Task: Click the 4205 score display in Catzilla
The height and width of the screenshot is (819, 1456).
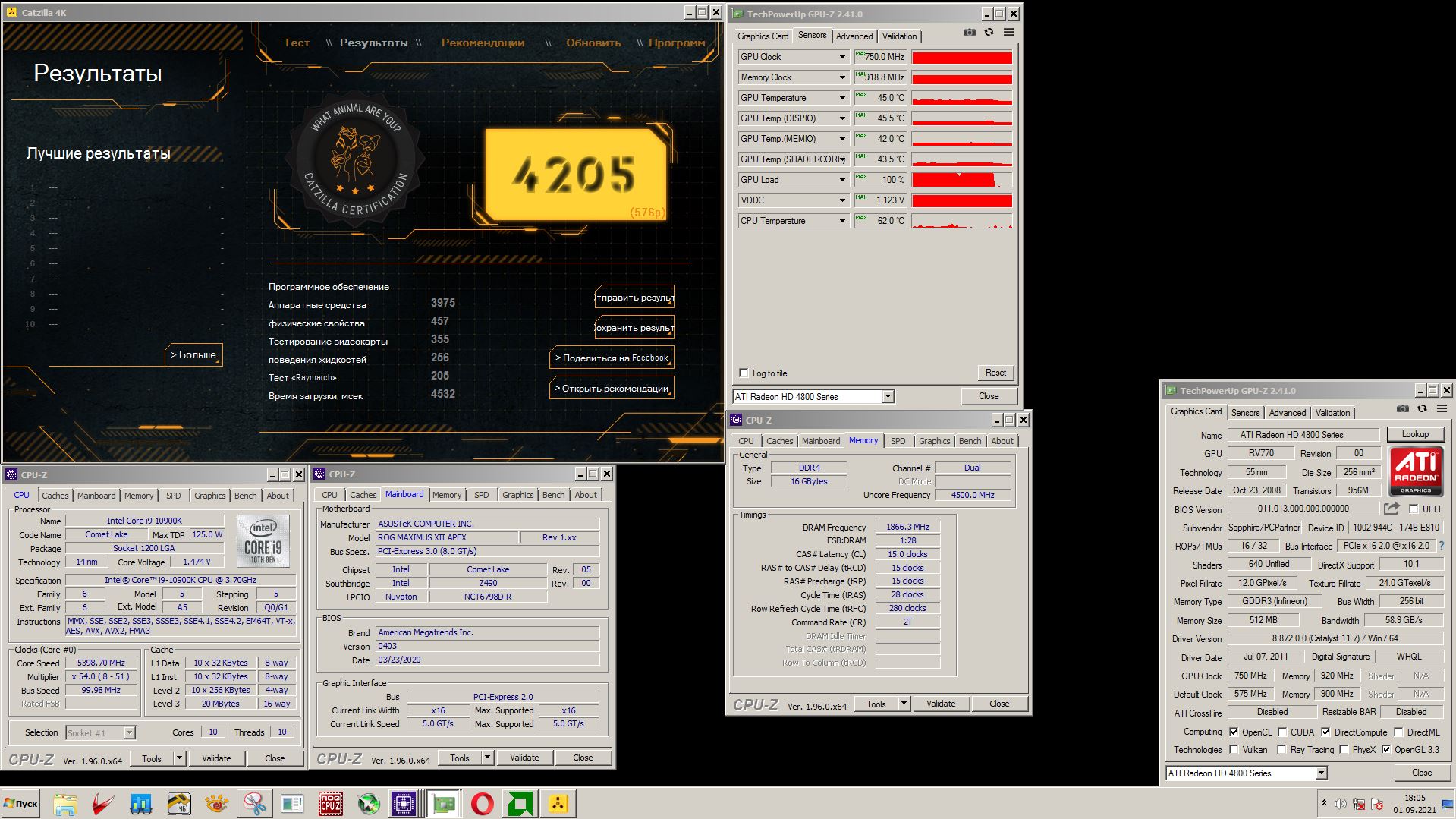Action: (x=575, y=175)
